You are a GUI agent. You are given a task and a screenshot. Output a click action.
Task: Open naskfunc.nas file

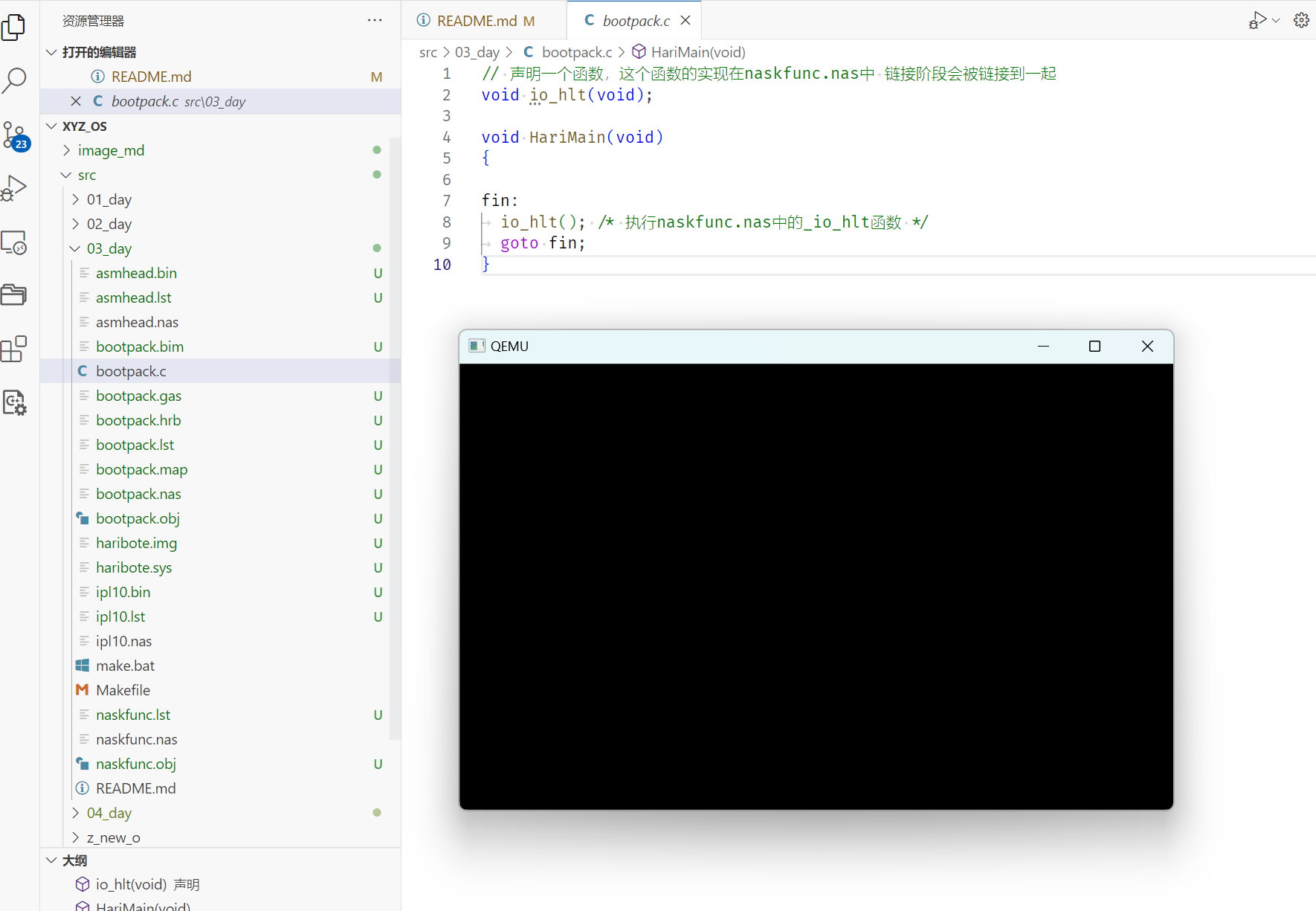click(136, 739)
